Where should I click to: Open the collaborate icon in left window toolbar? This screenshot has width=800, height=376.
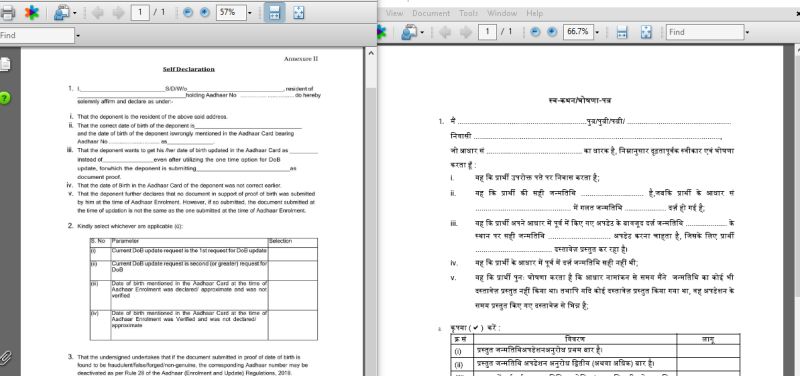pyautogui.click(x=62, y=13)
